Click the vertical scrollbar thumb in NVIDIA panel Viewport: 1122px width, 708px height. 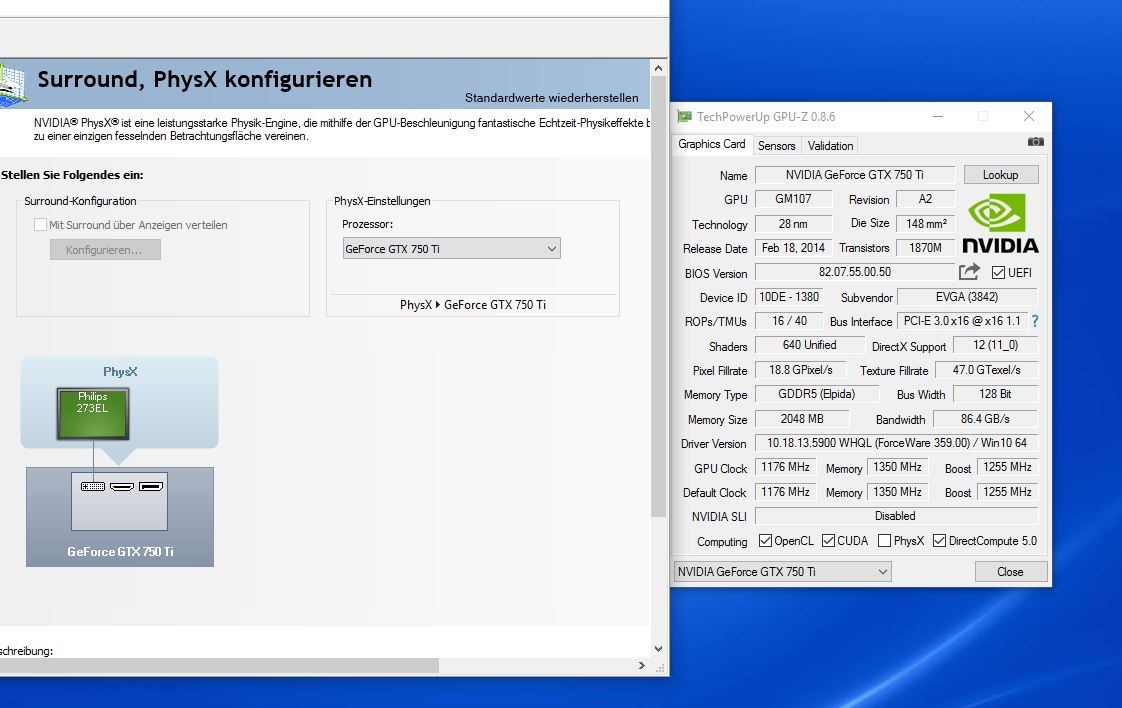coord(658,296)
